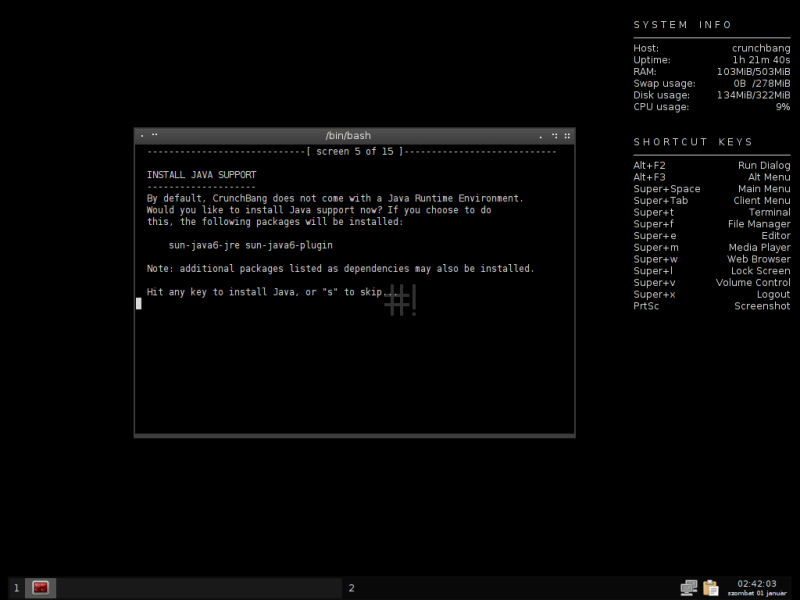Click the "Alt Menu" shortcut description
This screenshot has width=800, height=600.
click(769, 177)
